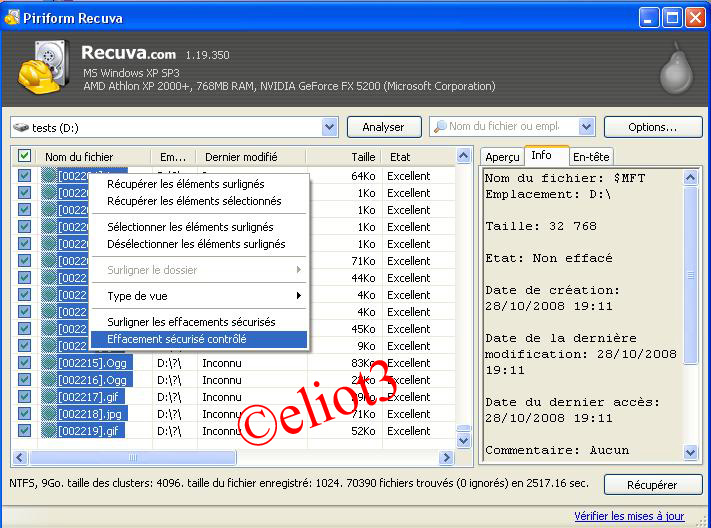This screenshot has height=528, width=711.
Task: Expand the Type de vue submenu
Action: pos(200,296)
